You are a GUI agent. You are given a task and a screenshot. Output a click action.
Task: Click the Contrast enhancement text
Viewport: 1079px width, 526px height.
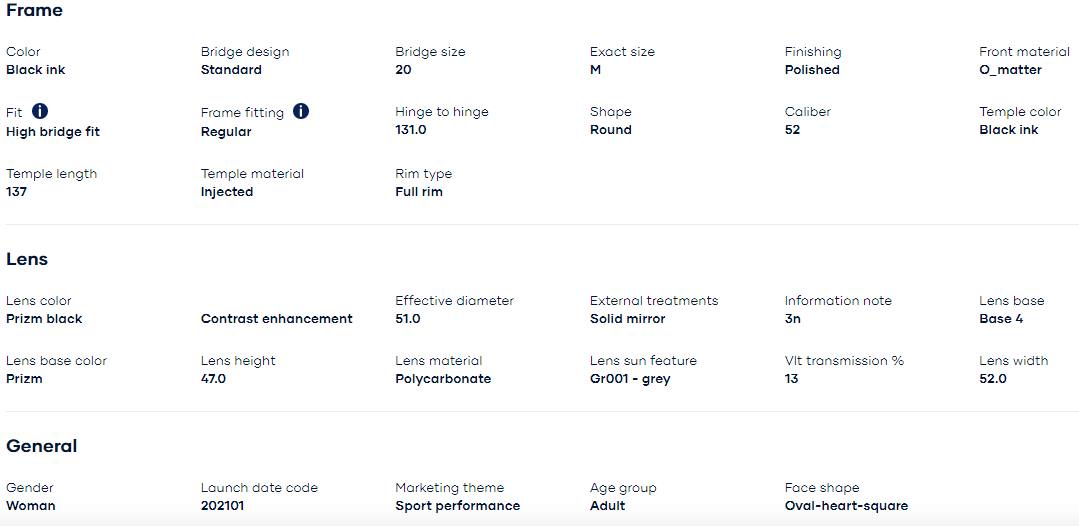coord(277,319)
